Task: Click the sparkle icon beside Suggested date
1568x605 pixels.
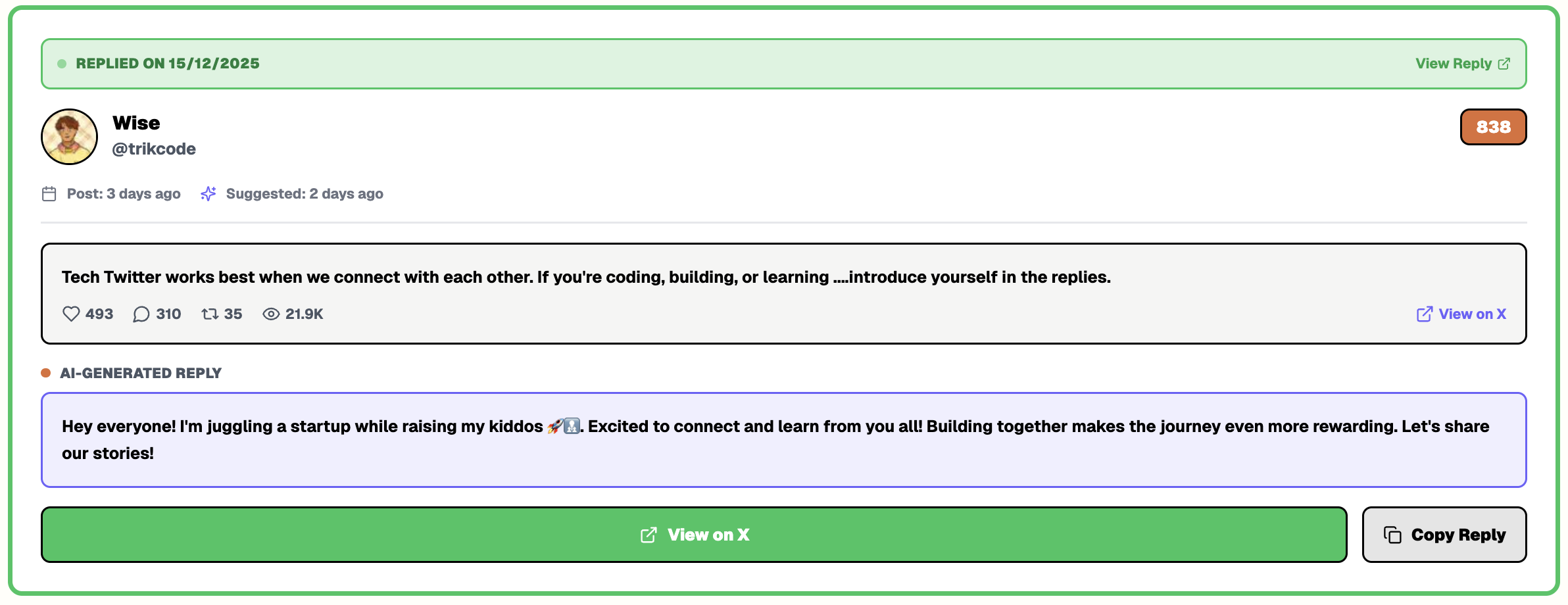Action: pyautogui.click(x=208, y=193)
